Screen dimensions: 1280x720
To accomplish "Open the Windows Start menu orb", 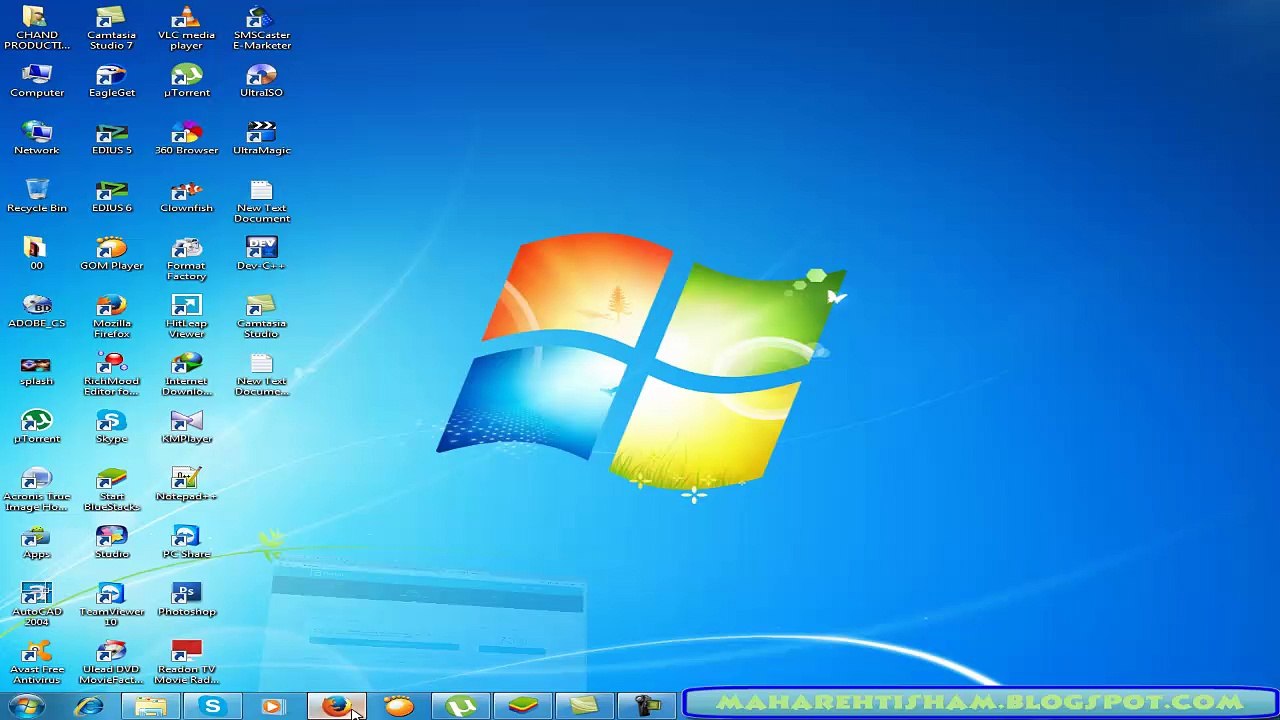I will click(27, 706).
